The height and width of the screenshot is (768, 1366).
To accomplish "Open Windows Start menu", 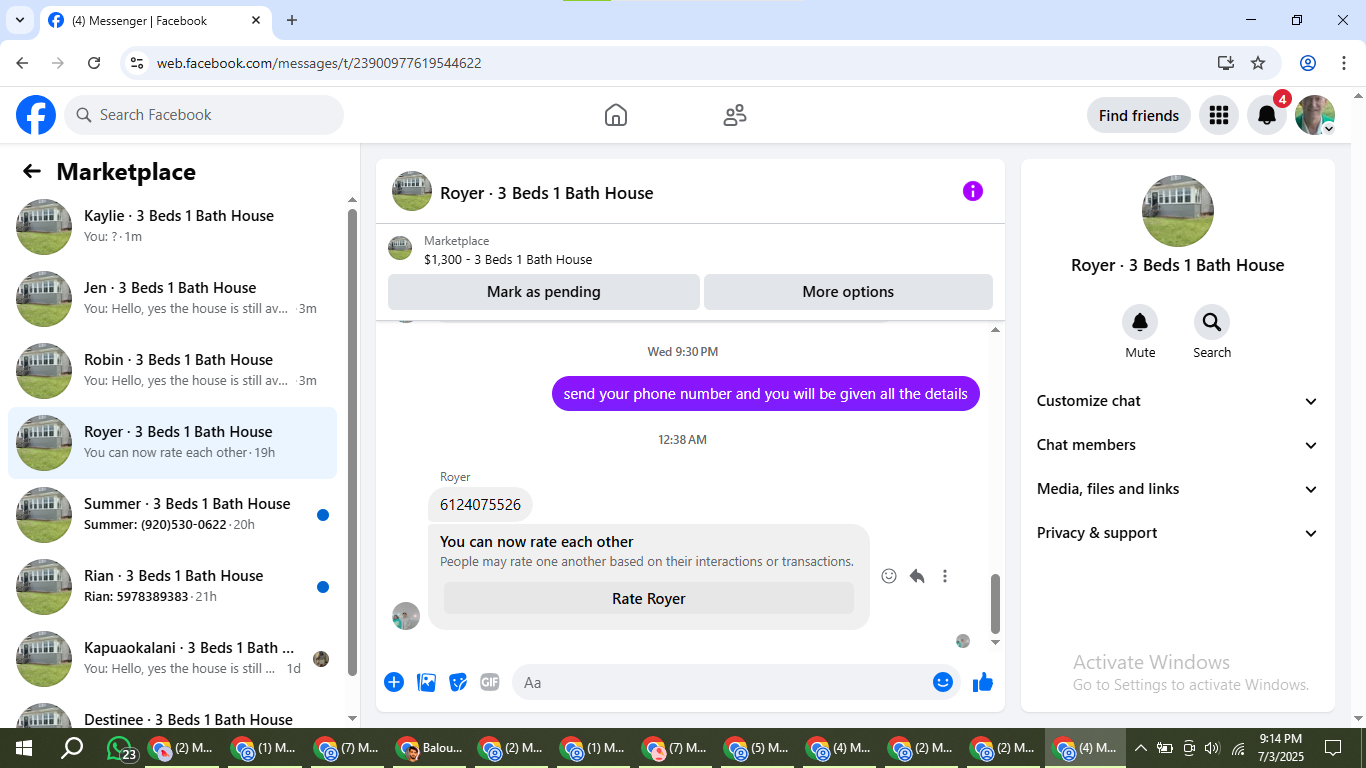I will pyautogui.click(x=23, y=748).
